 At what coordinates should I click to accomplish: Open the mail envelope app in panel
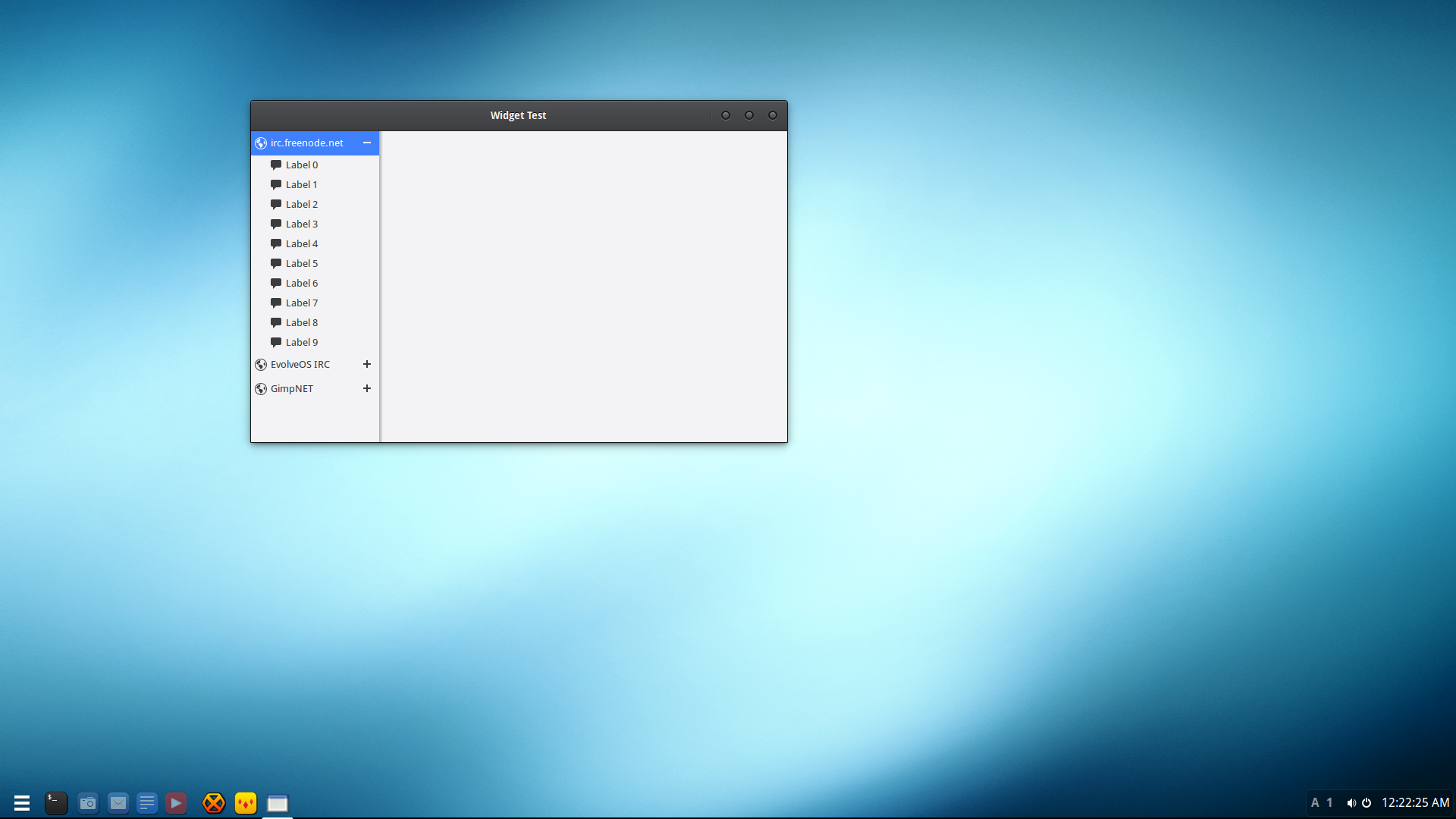(118, 802)
